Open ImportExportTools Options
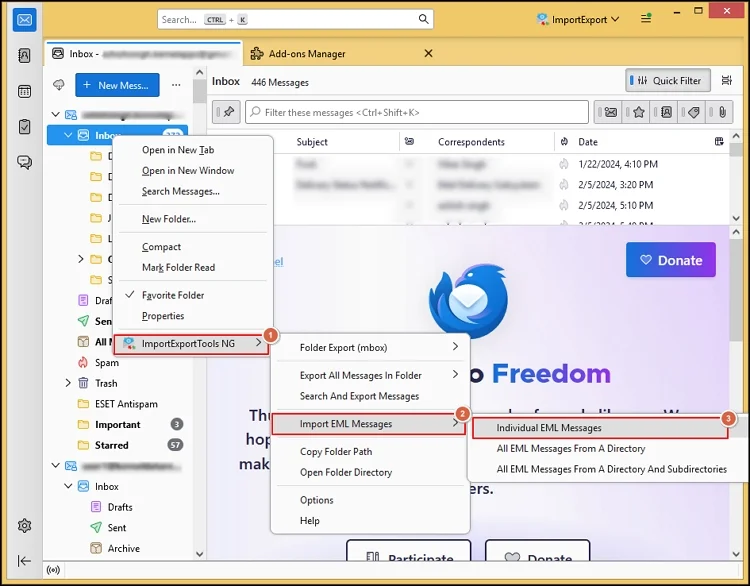This screenshot has width=750, height=586. tap(370, 500)
